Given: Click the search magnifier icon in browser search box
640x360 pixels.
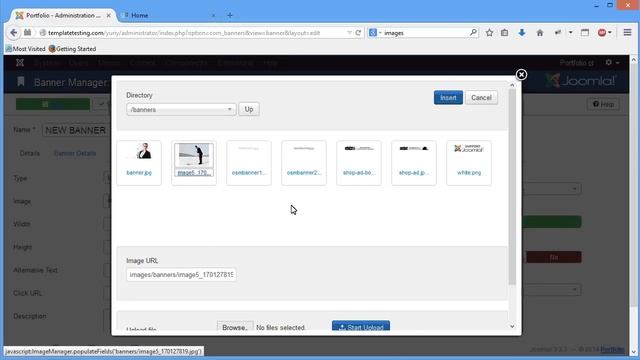Looking at the screenshot, I should tap(473, 32).
